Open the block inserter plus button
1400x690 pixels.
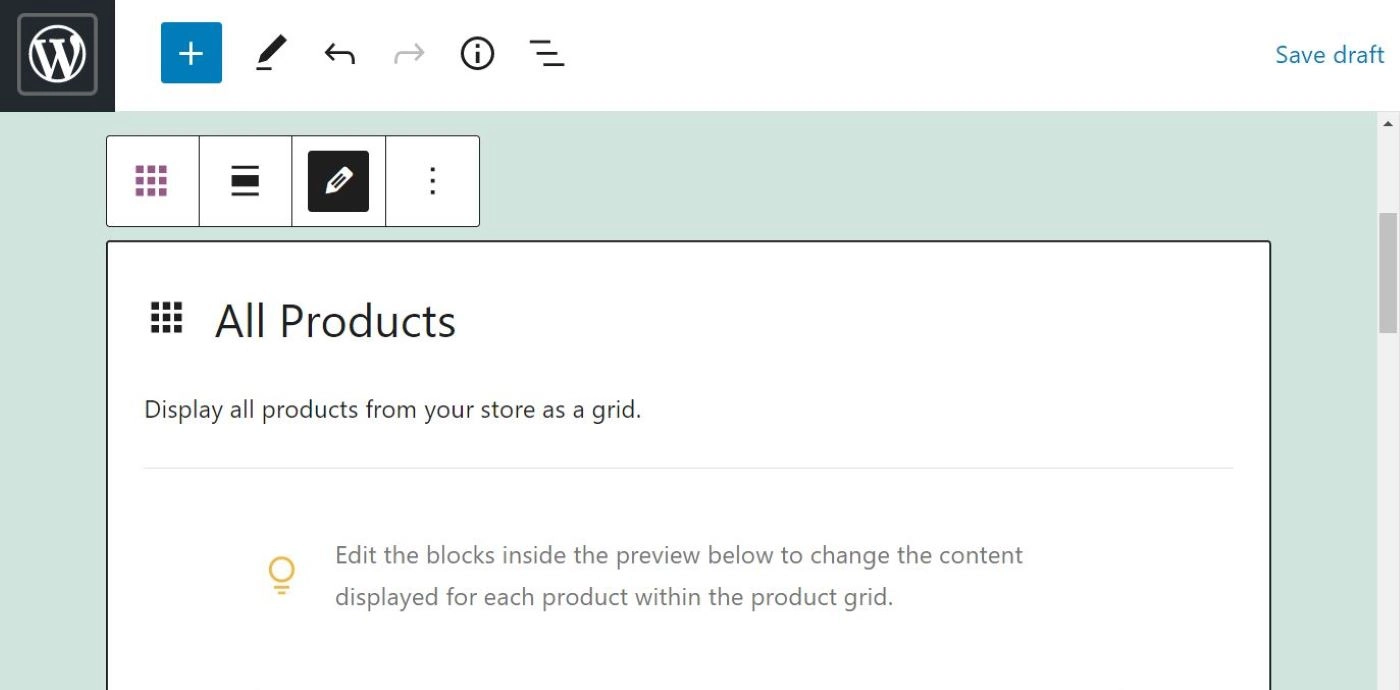coord(191,53)
